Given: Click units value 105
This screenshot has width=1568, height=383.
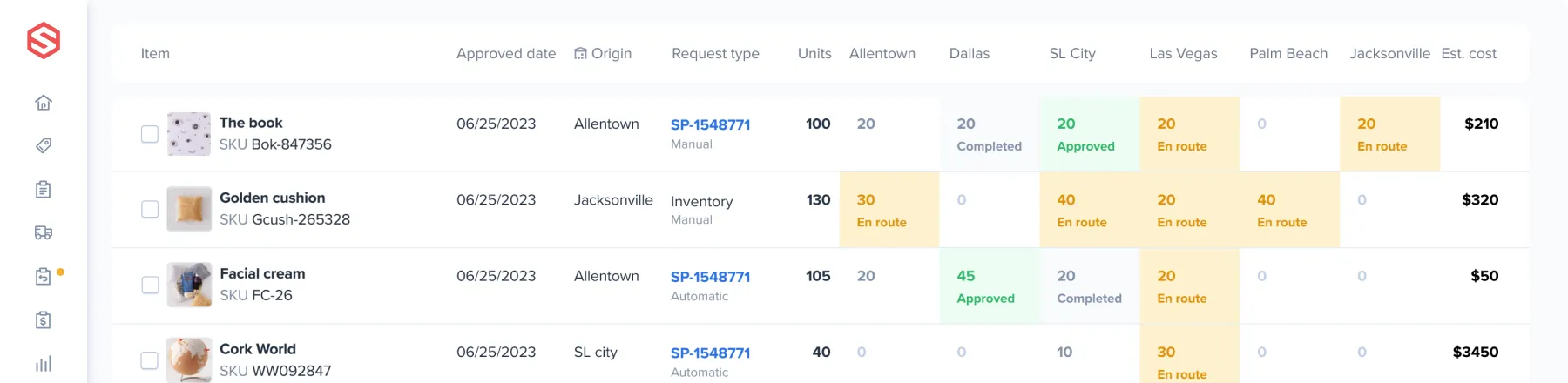Looking at the screenshot, I should point(818,276).
